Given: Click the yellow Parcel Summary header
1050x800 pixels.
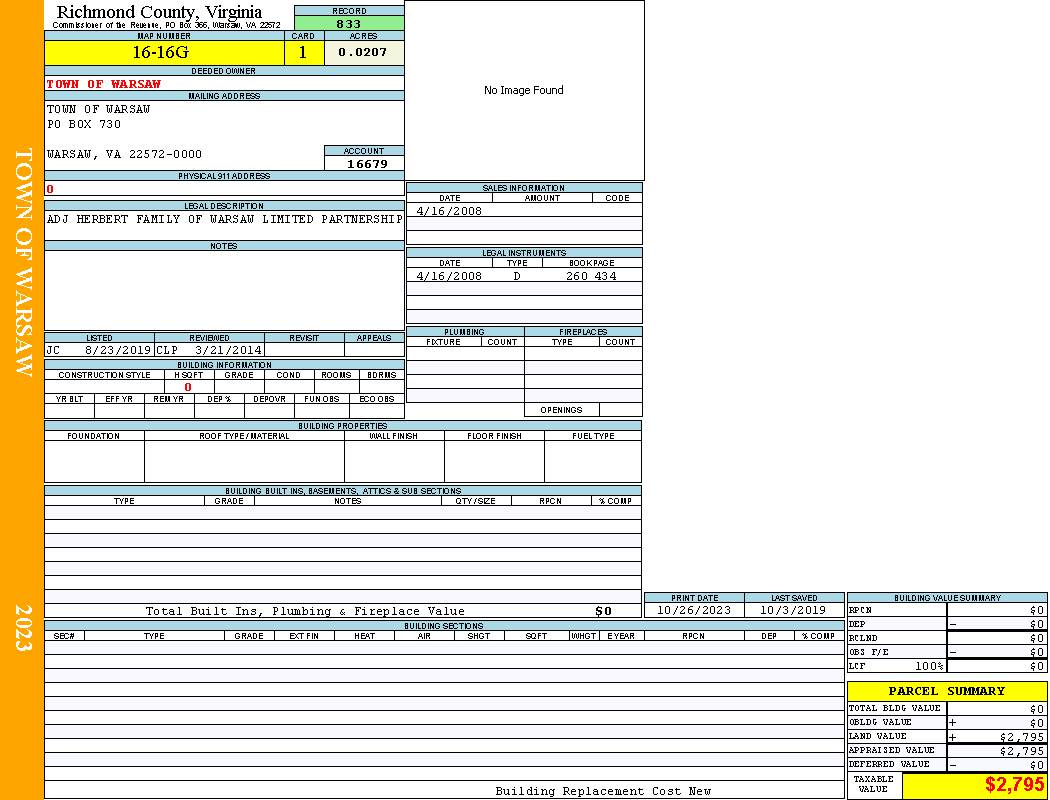Looking at the screenshot, I should pos(946,691).
